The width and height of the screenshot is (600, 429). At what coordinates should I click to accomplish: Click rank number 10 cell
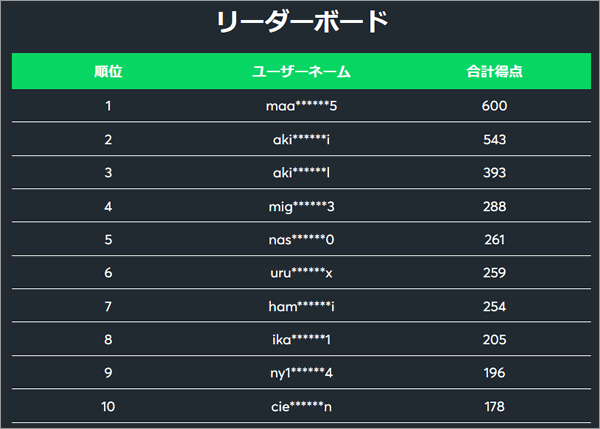click(108, 406)
